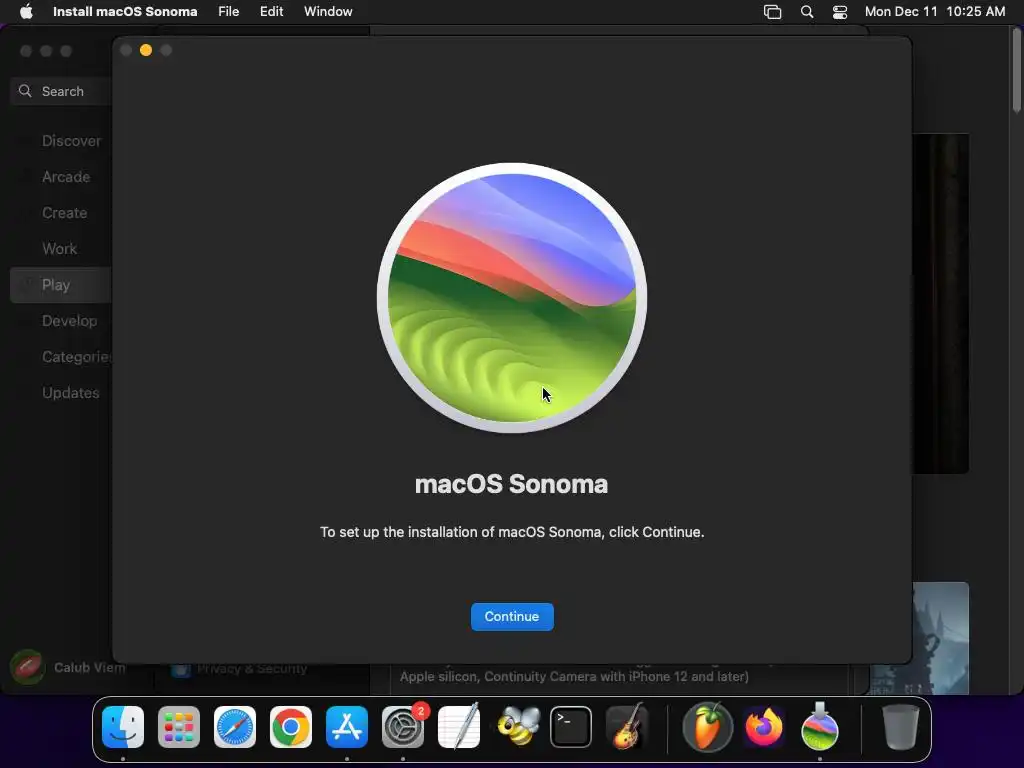This screenshot has height=768, width=1024.
Task: Launch Google Chrome from the Dock
Action: pyautogui.click(x=291, y=727)
